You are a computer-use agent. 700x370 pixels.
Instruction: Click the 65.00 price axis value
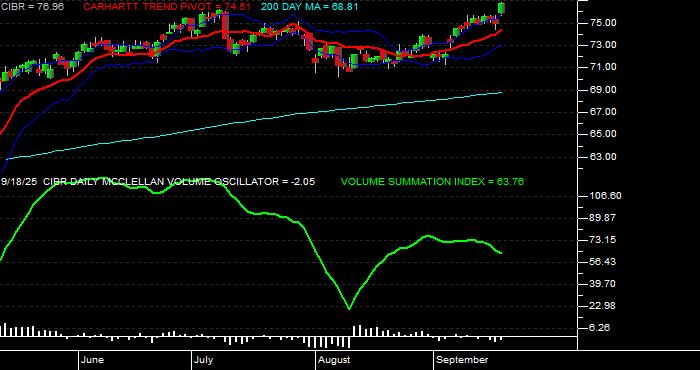(604, 134)
